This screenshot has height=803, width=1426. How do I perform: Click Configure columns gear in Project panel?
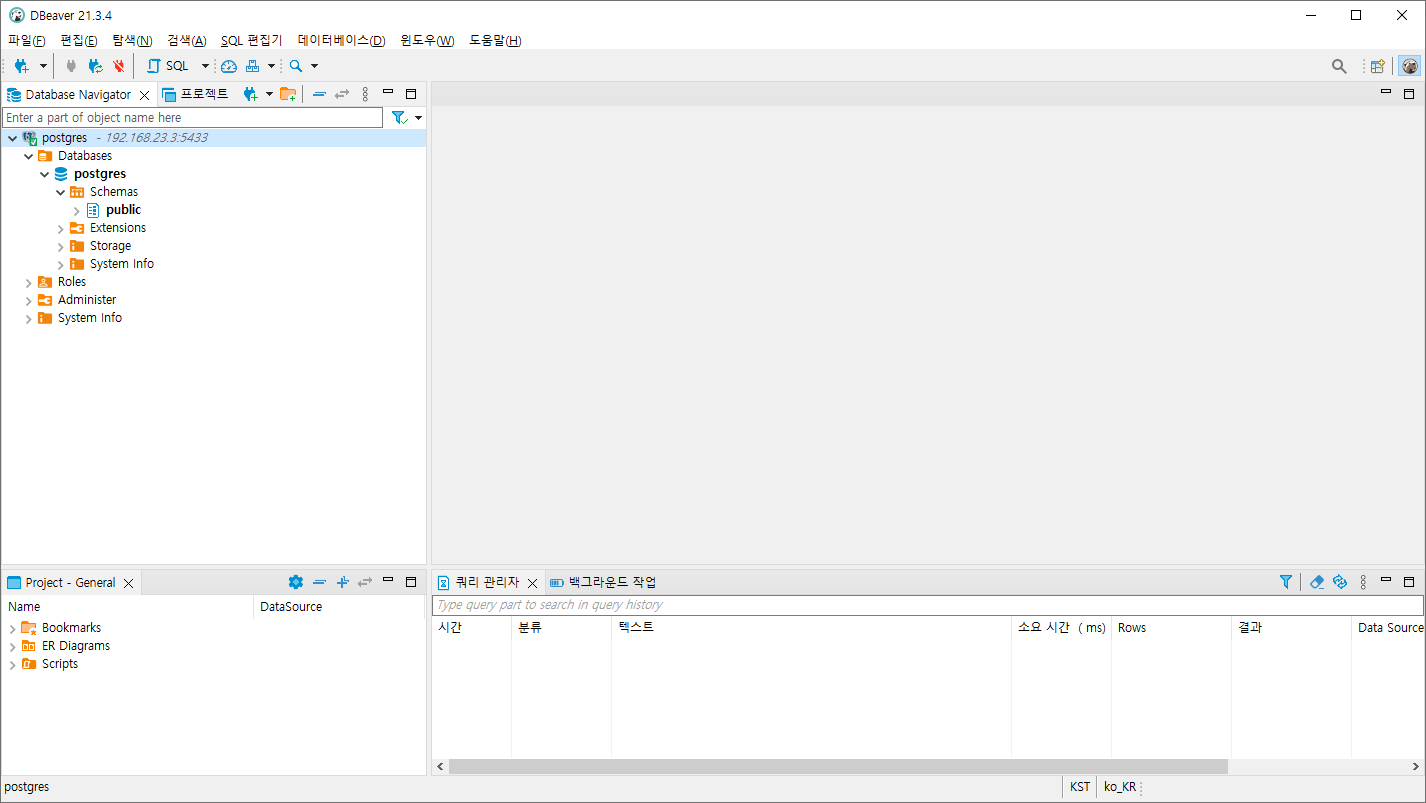tap(295, 582)
